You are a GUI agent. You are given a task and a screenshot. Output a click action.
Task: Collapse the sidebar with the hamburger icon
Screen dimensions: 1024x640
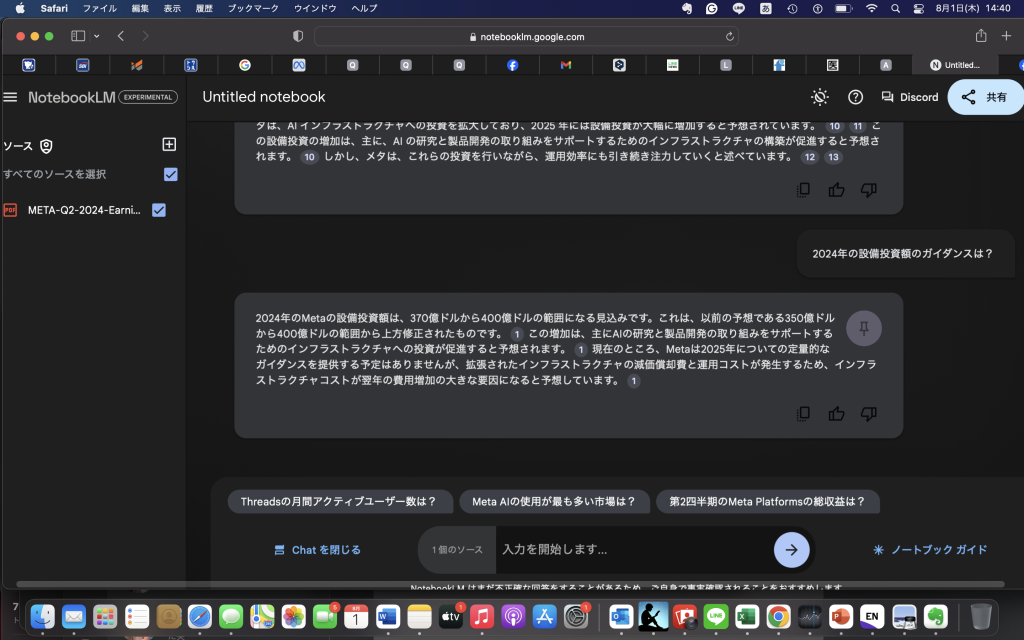pos(10,97)
